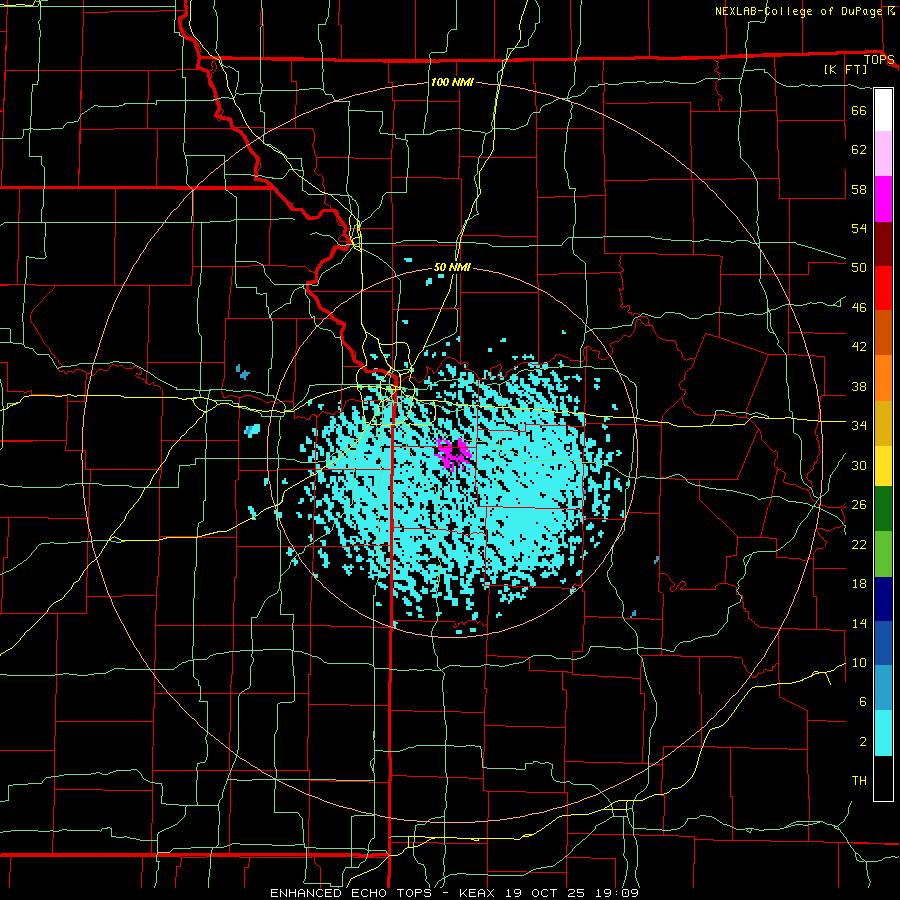Image resolution: width=900 pixels, height=900 pixels.
Task: Click the "62" legend value
Action: pos(859,150)
